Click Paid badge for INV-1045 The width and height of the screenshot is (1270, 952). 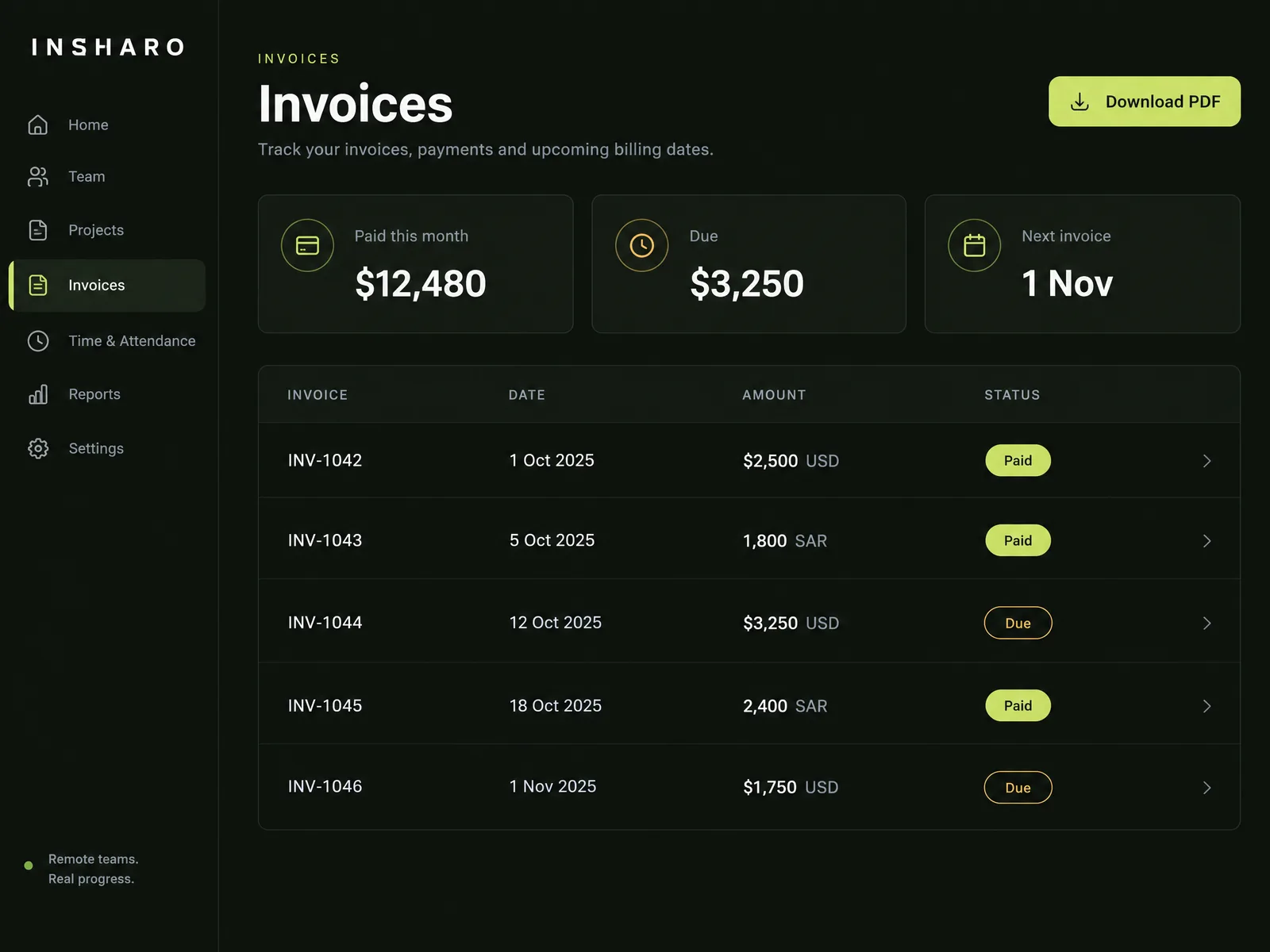(x=1018, y=706)
